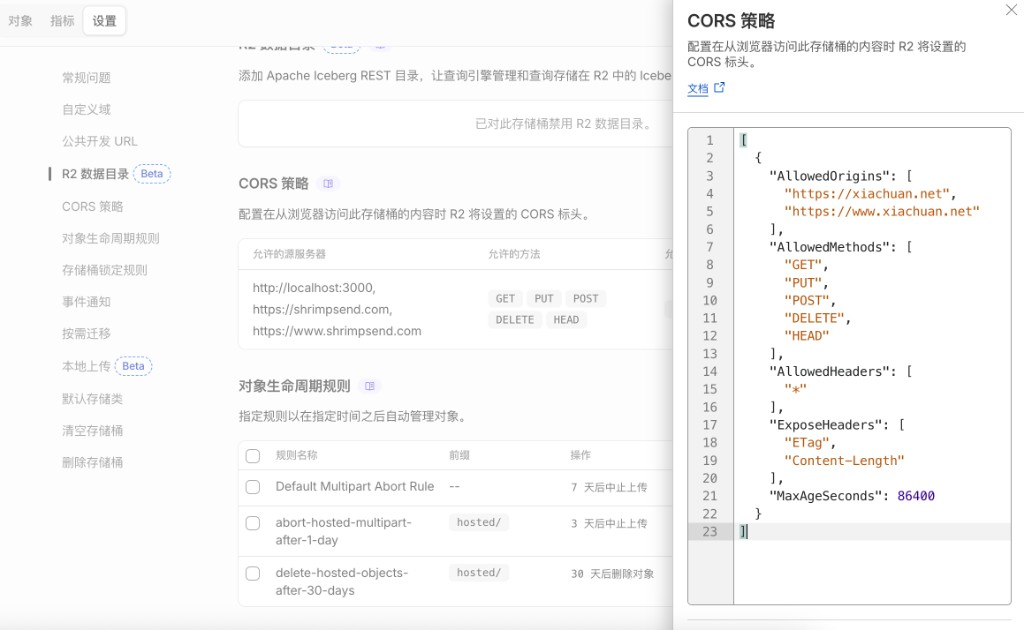
Task: Open 删除存储桶 in the sidebar
Action: coord(92,463)
